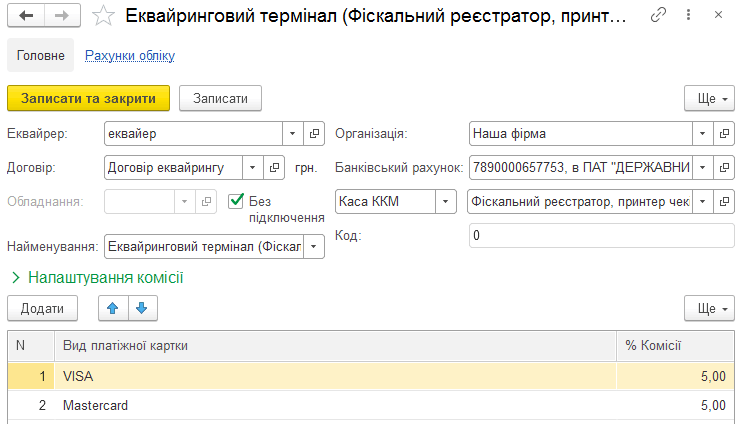Viewport: 740px width, 424px height.
Task: Click the Найменування text field
Action: pos(204,246)
